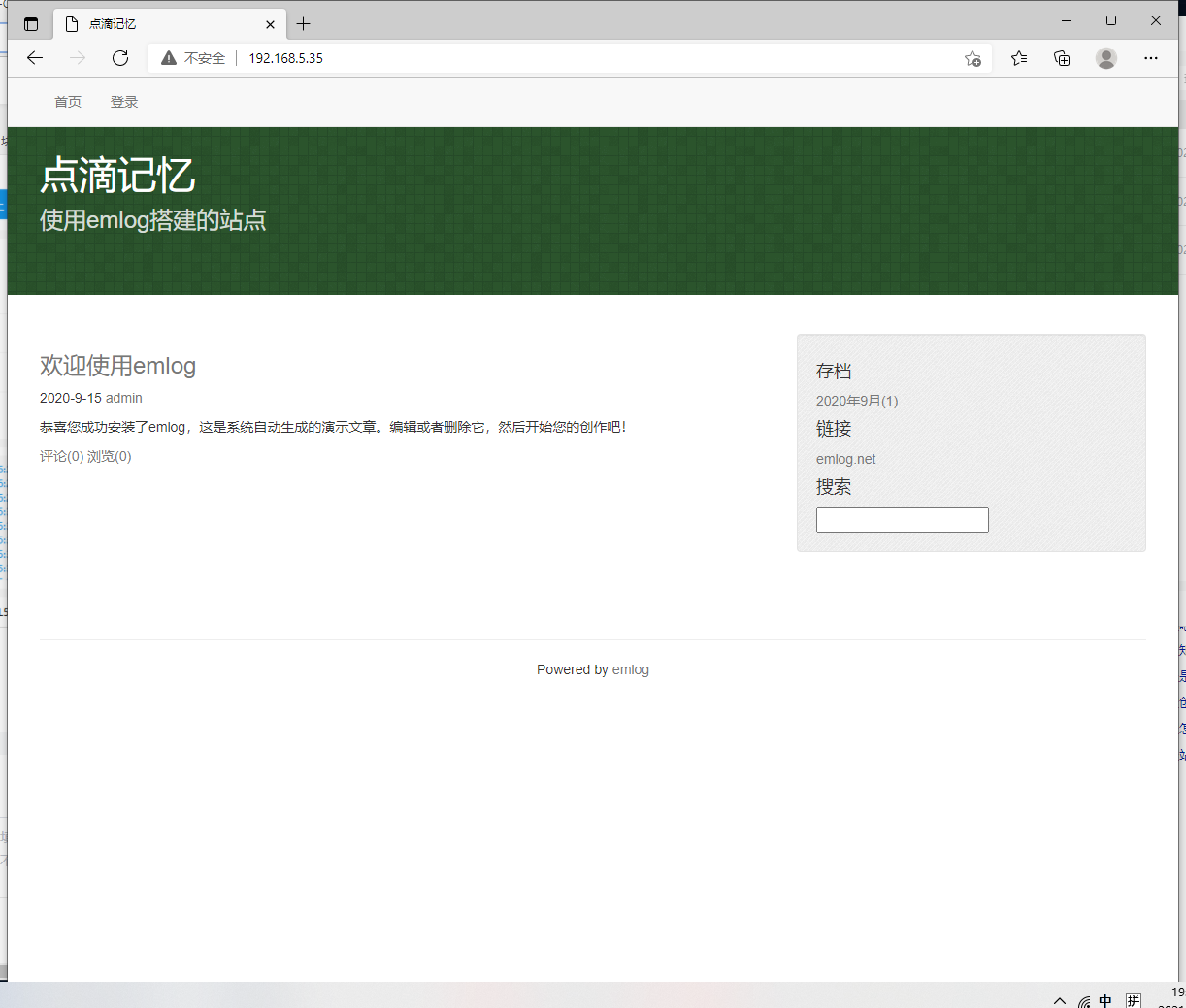Click the sidebar search input box

[903, 520]
